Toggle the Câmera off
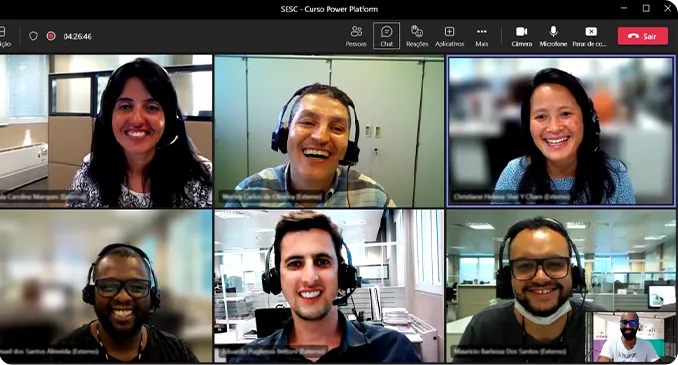The height and width of the screenshot is (365, 678). click(521, 36)
